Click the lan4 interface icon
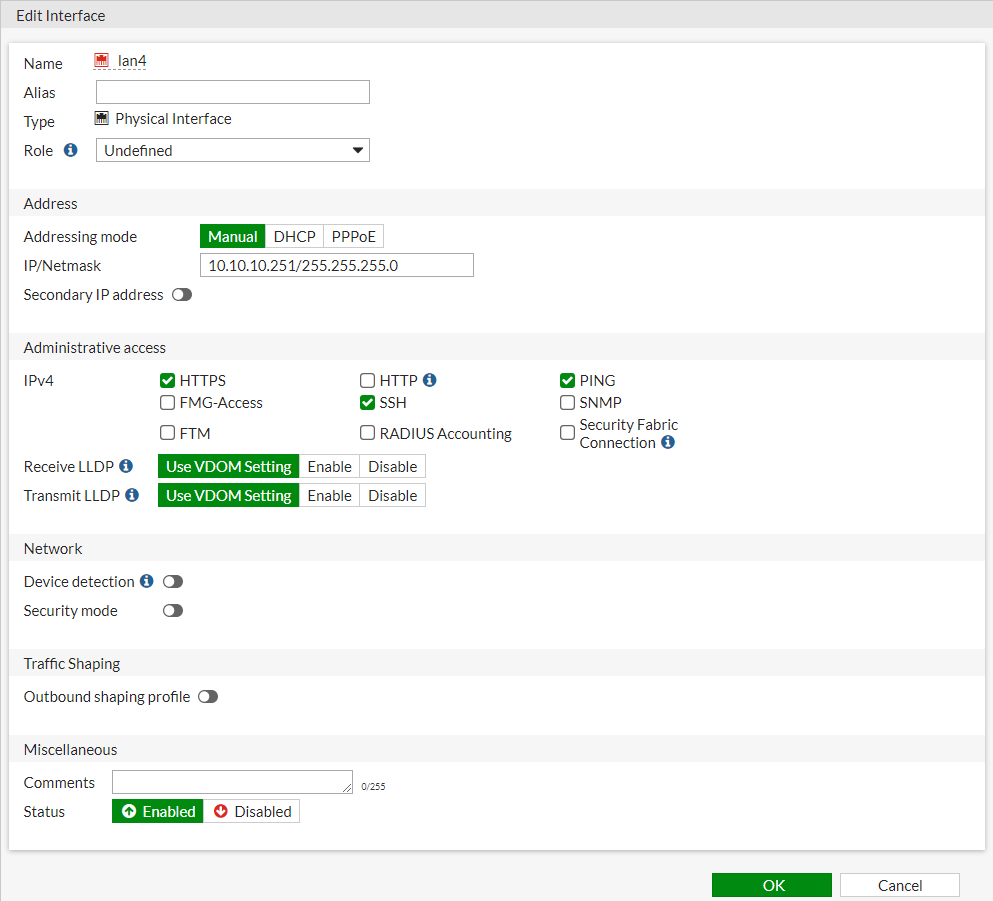The height and width of the screenshot is (901, 993). 102,61
